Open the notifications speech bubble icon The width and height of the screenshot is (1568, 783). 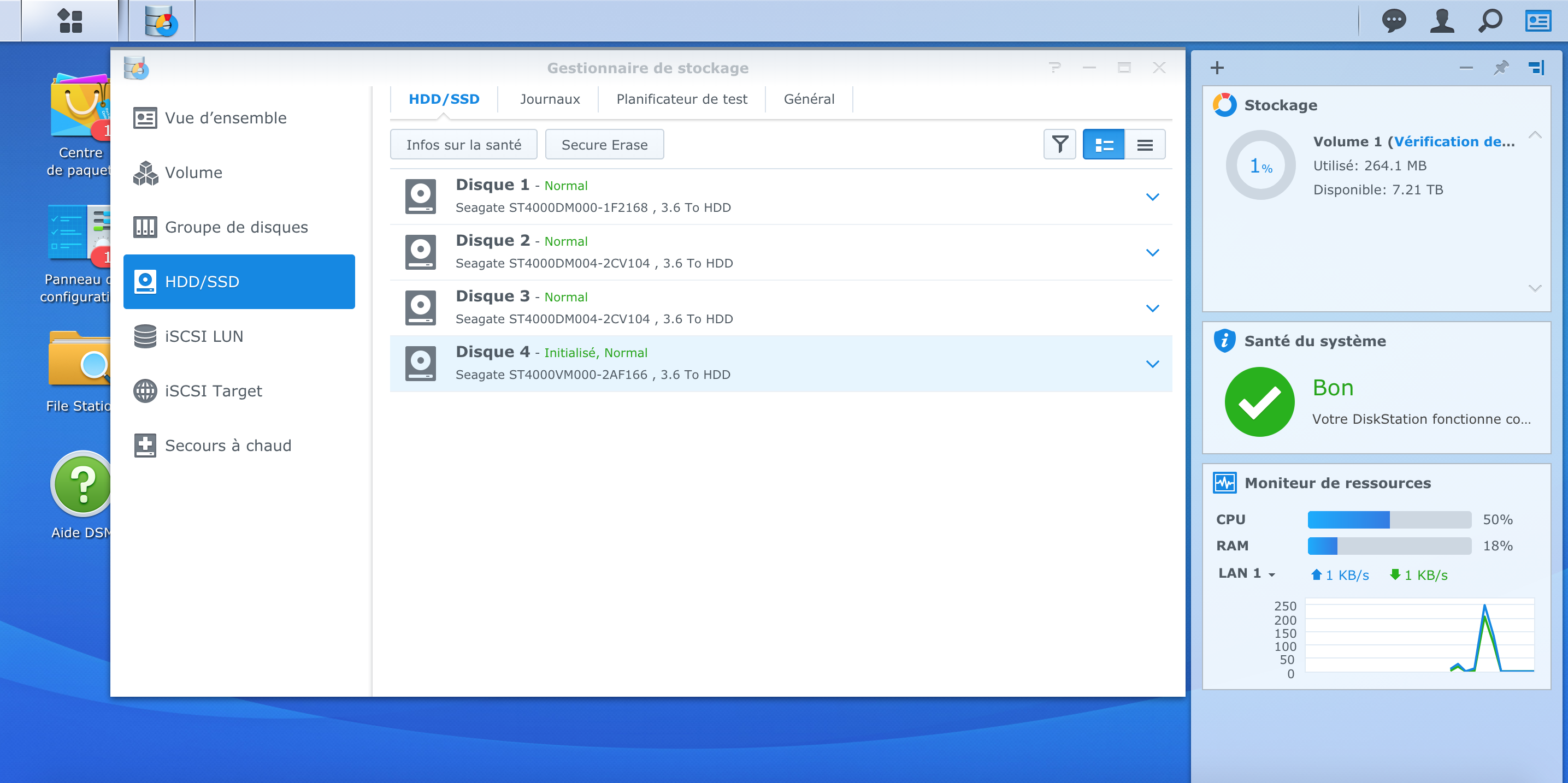[x=1394, y=21]
